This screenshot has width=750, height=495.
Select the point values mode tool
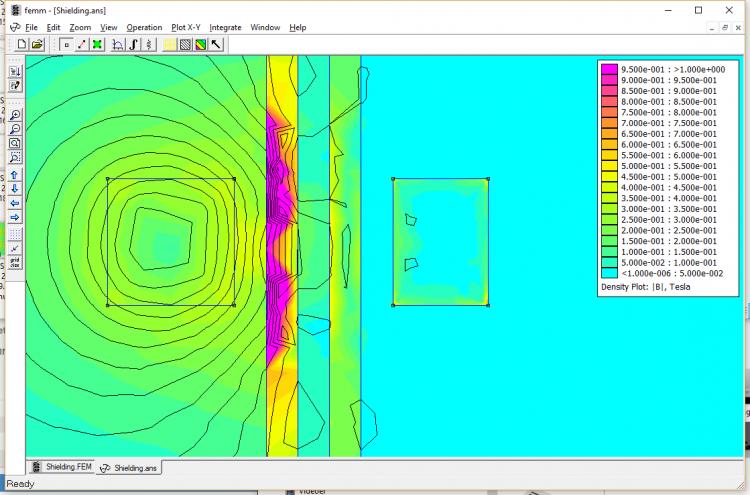click(66, 44)
